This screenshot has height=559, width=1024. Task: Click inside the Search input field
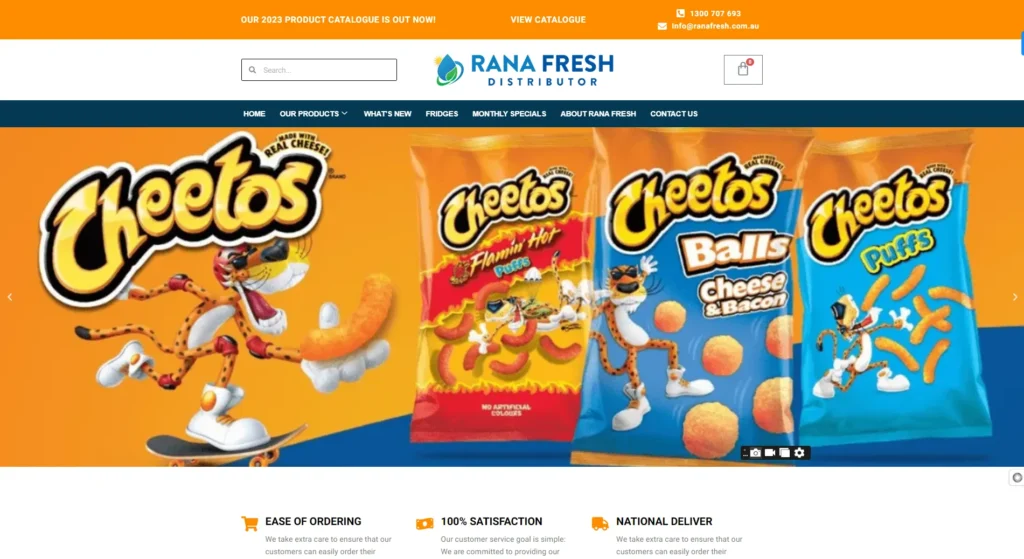[x=319, y=70]
